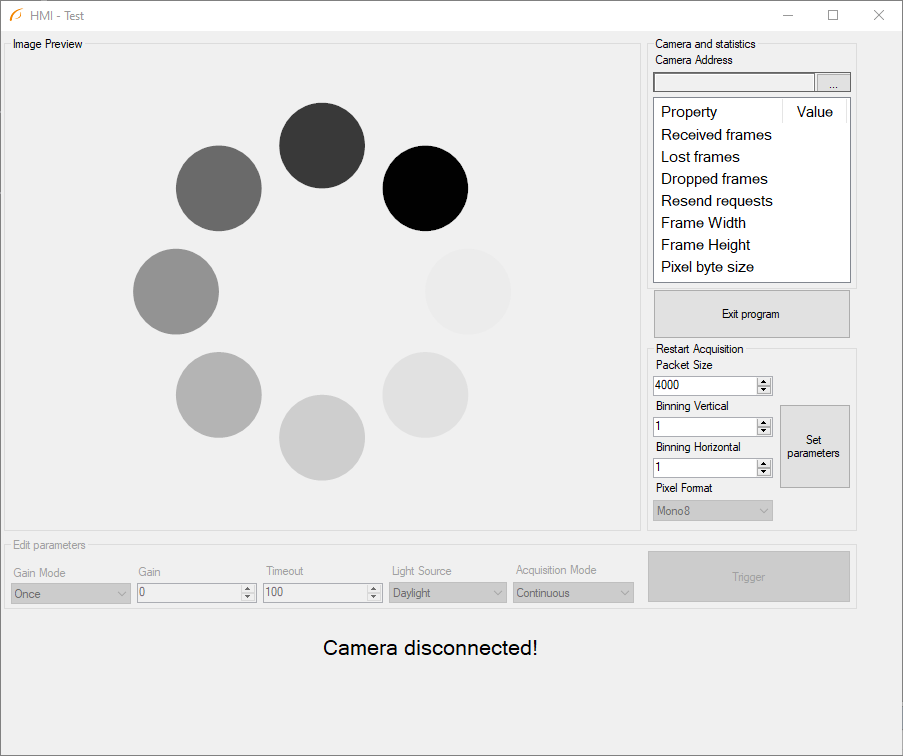Increase Binning Vertical with up arrow

pyautogui.click(x=764, y=422)
